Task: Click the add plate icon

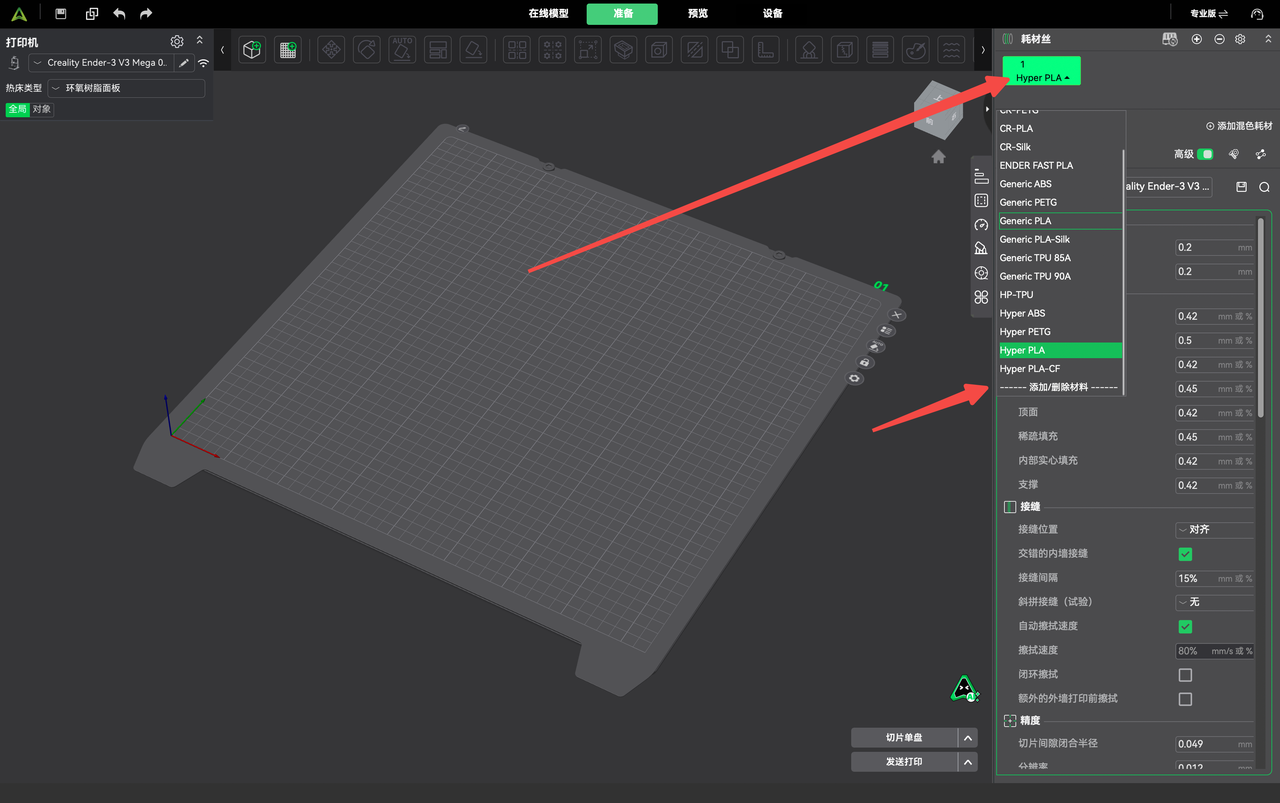Action: (288, 49)
